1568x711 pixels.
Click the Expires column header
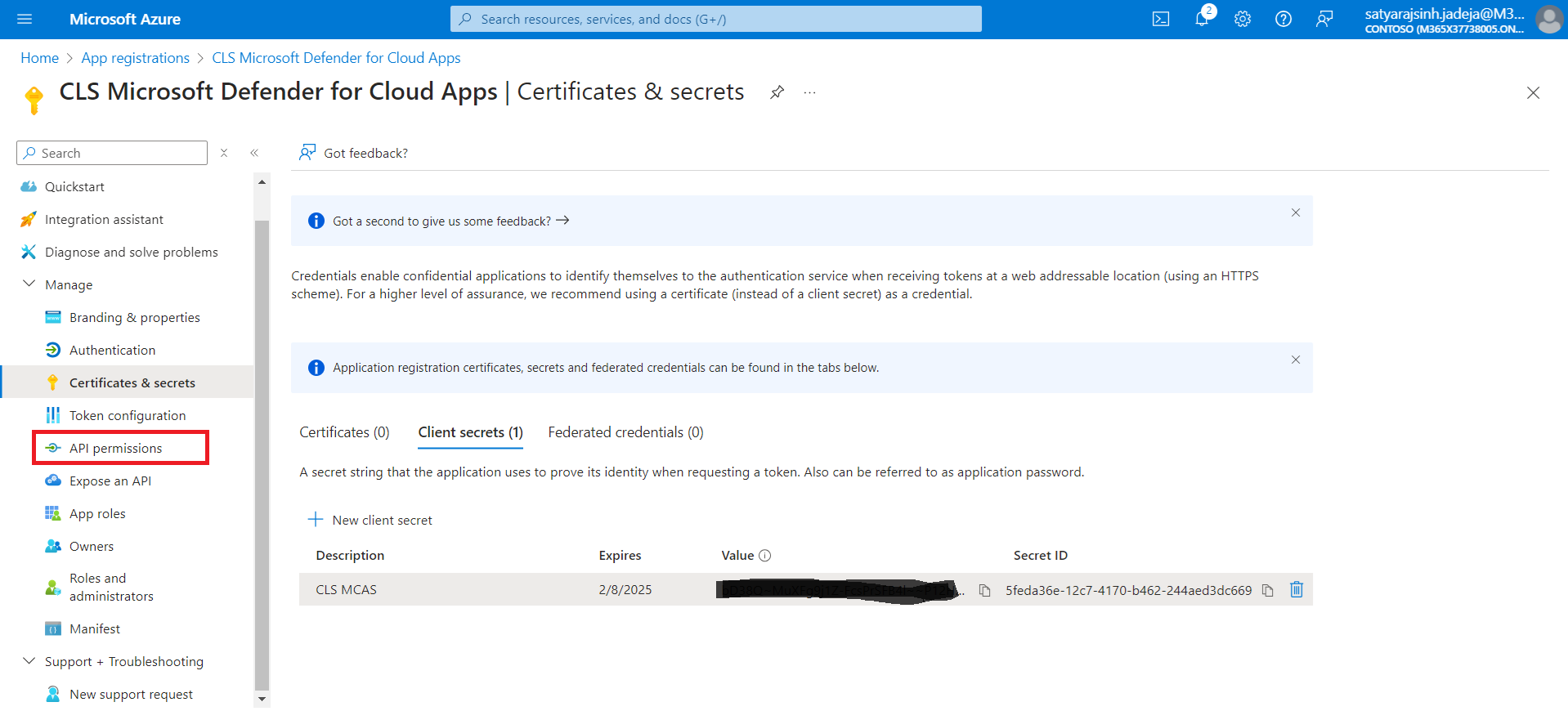pyautogui.click(x=620, y=556)
